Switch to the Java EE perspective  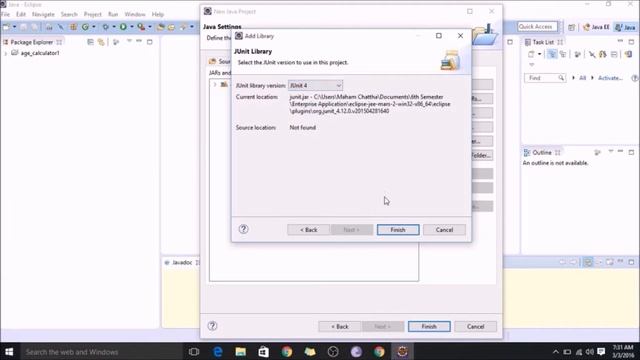[x=596, y=27]
